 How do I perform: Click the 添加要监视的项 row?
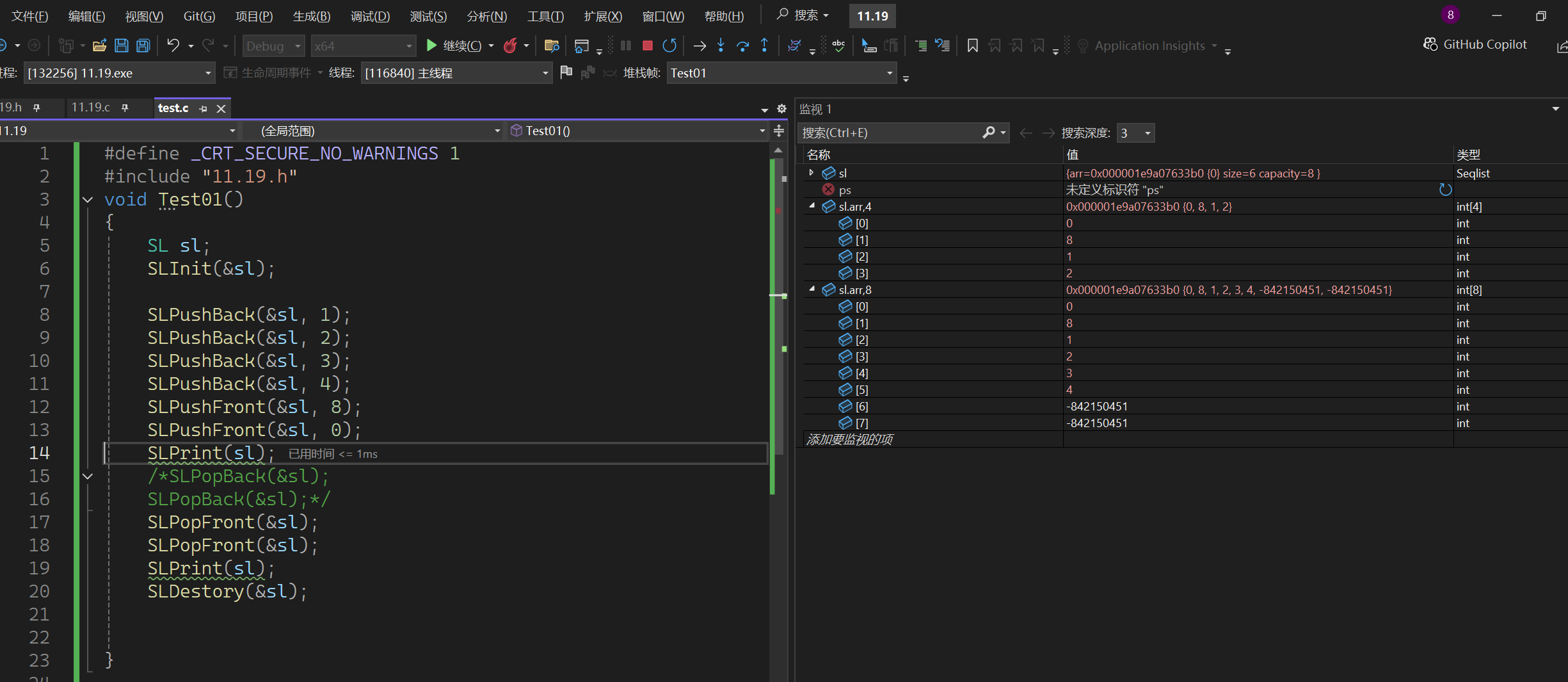(849, 439)
